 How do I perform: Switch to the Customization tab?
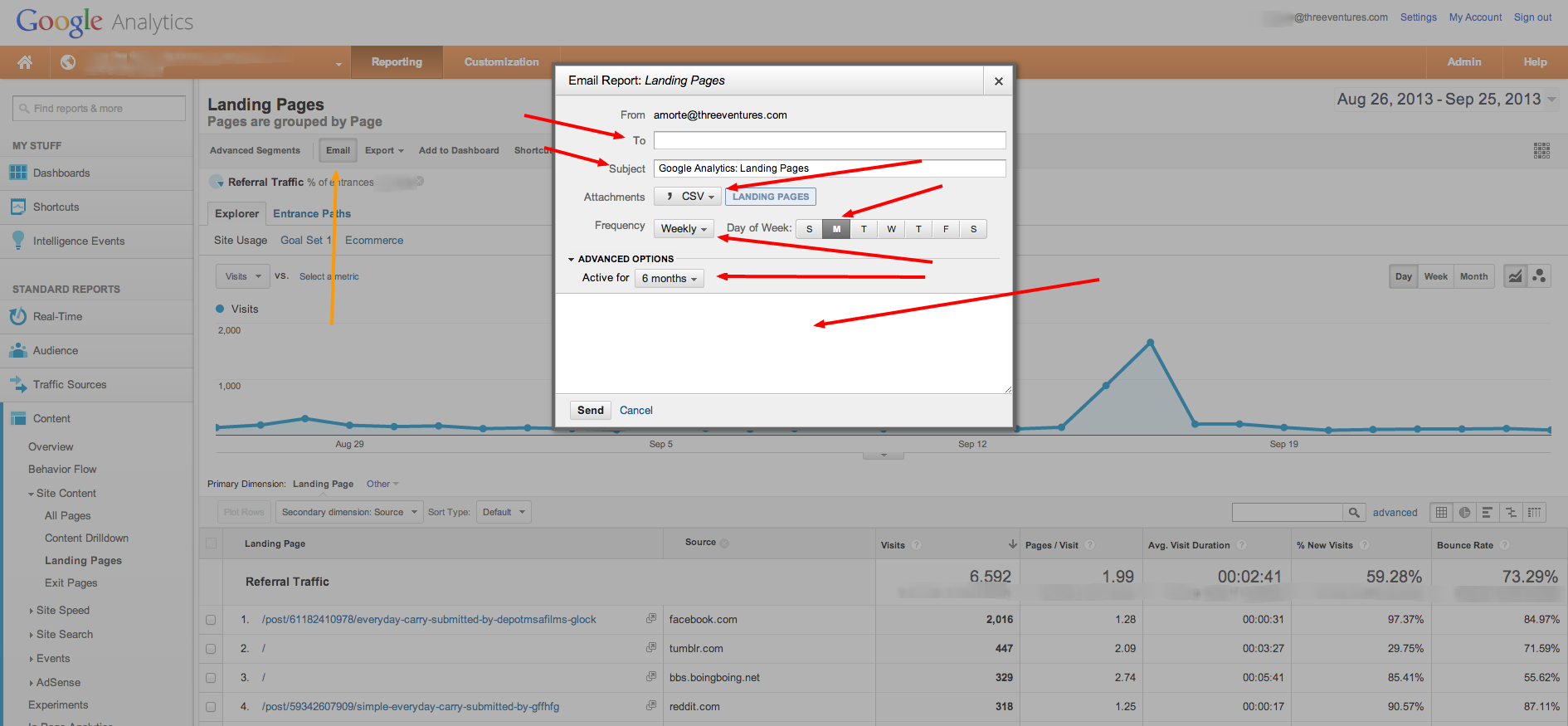[x=501, y=62]
